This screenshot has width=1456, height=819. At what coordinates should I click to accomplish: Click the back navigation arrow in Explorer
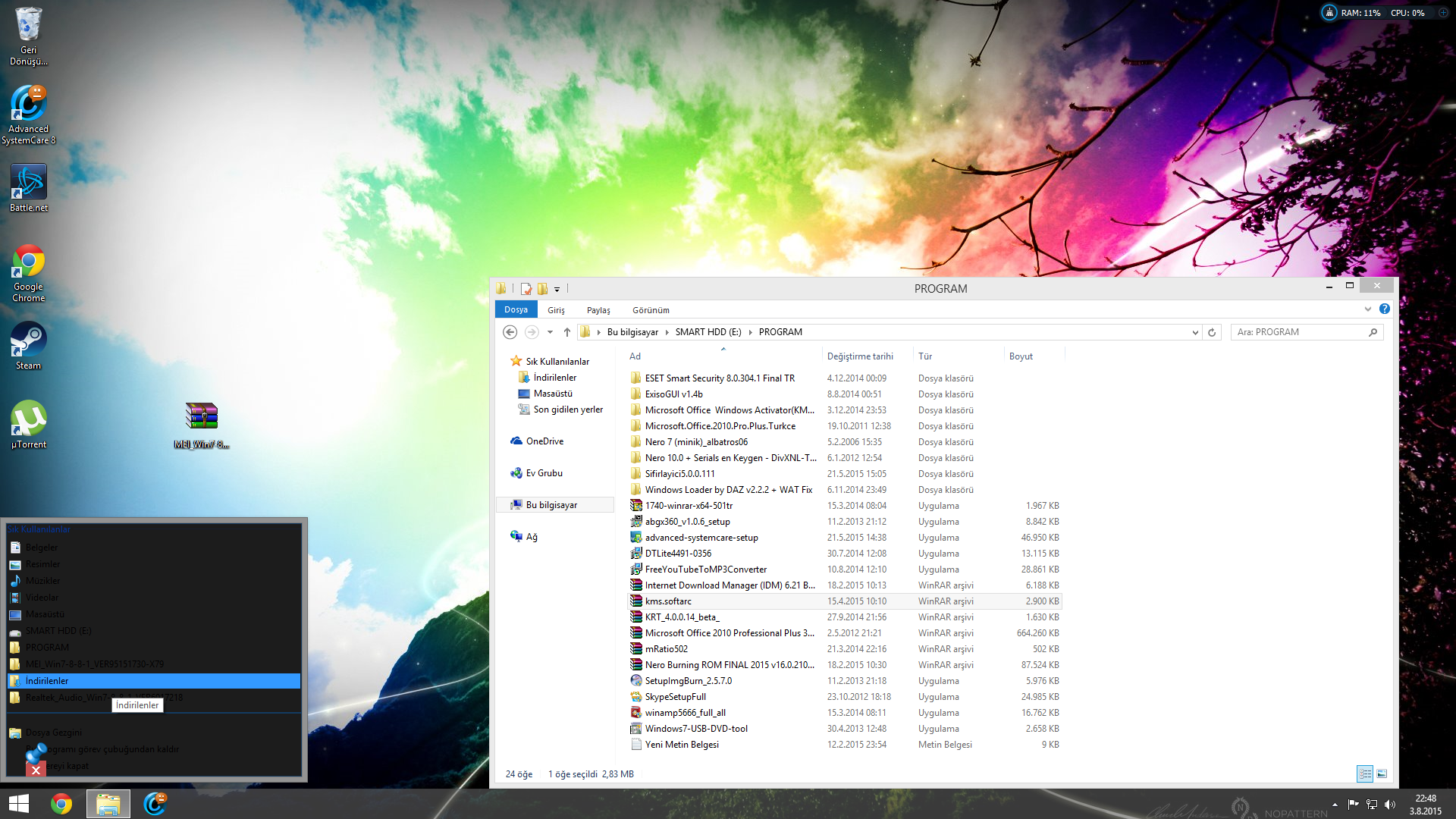tap(510, 332)
